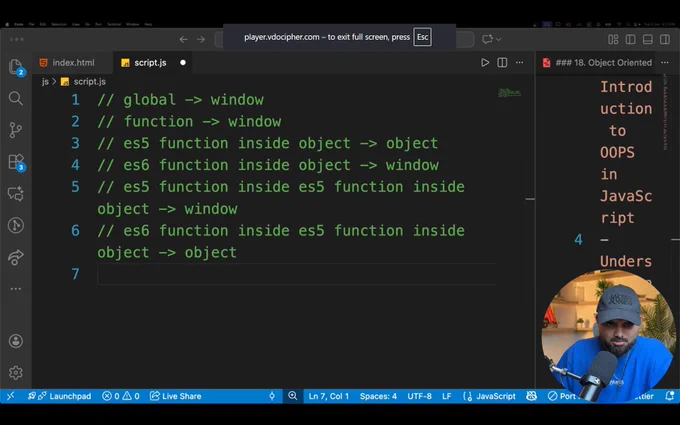This screenshot has width=680, height=425.
Task: Place cursor on empty line 7
Action: click(x=296, y=274)
